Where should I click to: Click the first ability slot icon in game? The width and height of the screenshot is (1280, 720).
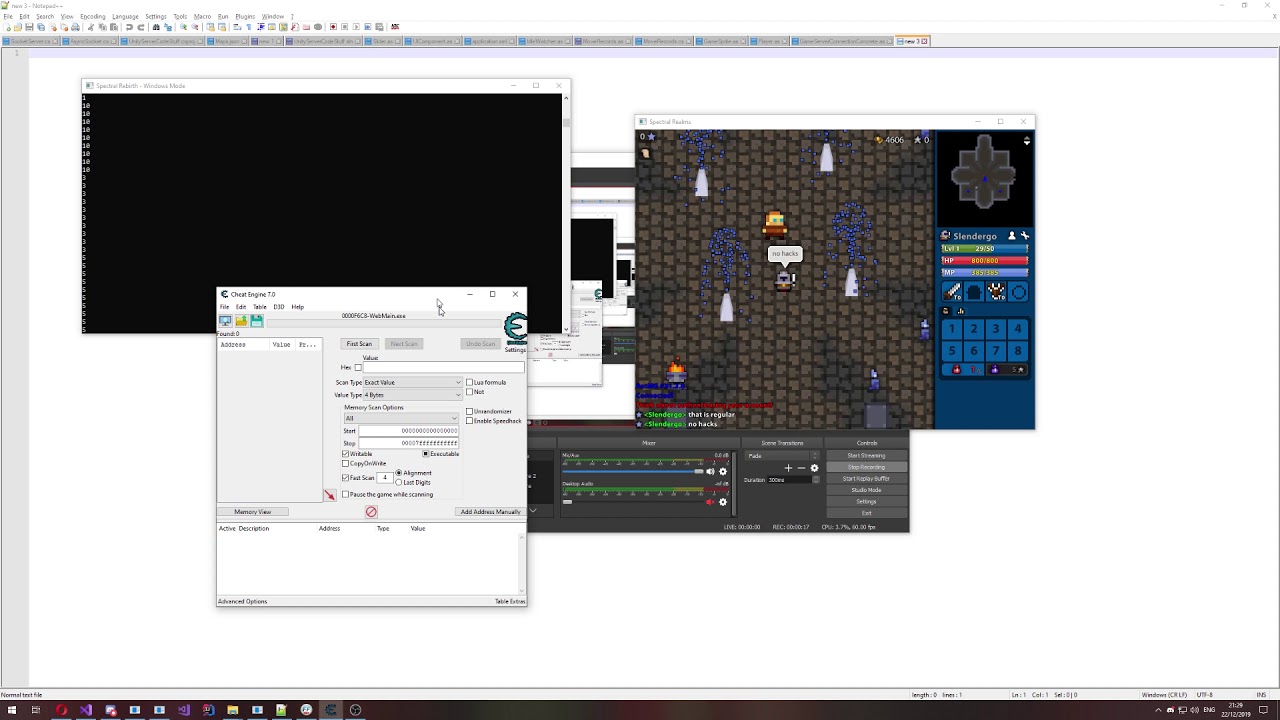[951, 292]
